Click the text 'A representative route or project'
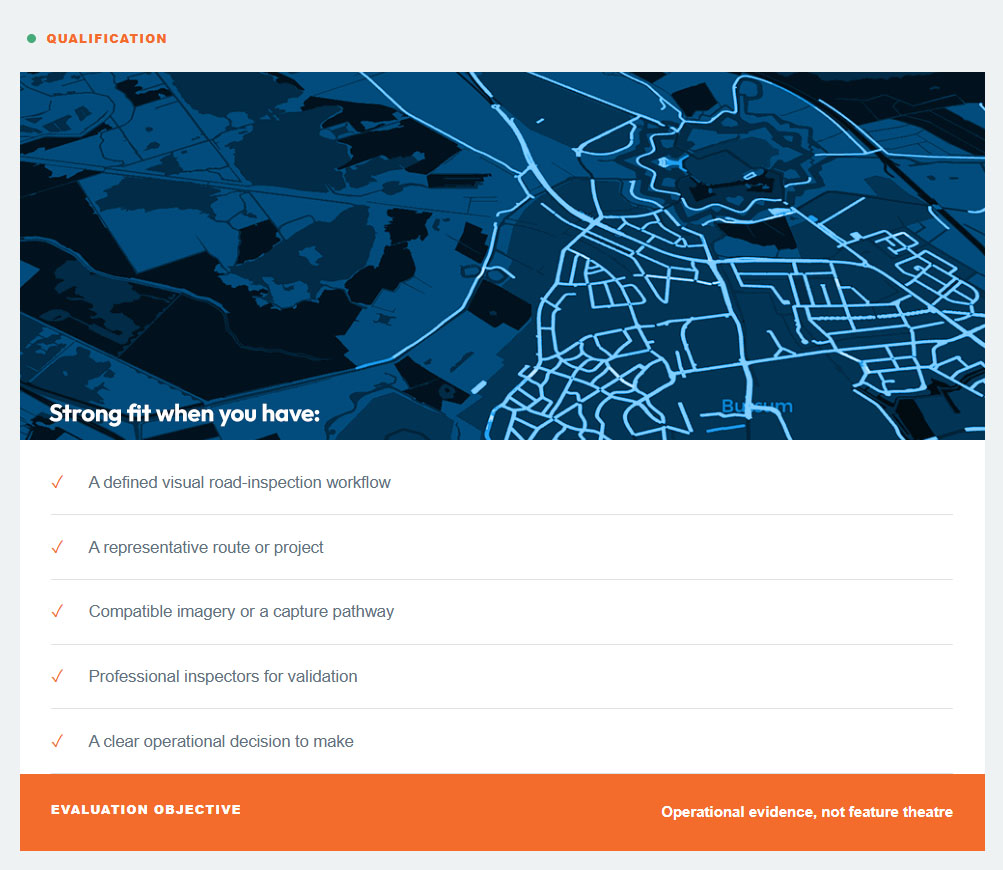Viewport: 1003px width, 870px height. click(x=206, y=548)
